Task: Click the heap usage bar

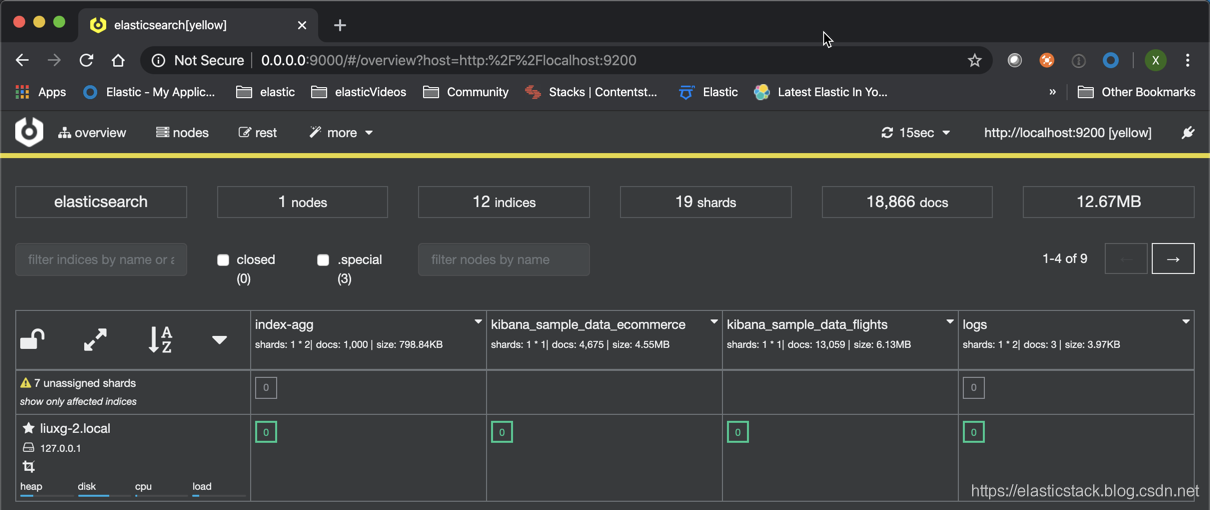Action: tap(45, 495)
